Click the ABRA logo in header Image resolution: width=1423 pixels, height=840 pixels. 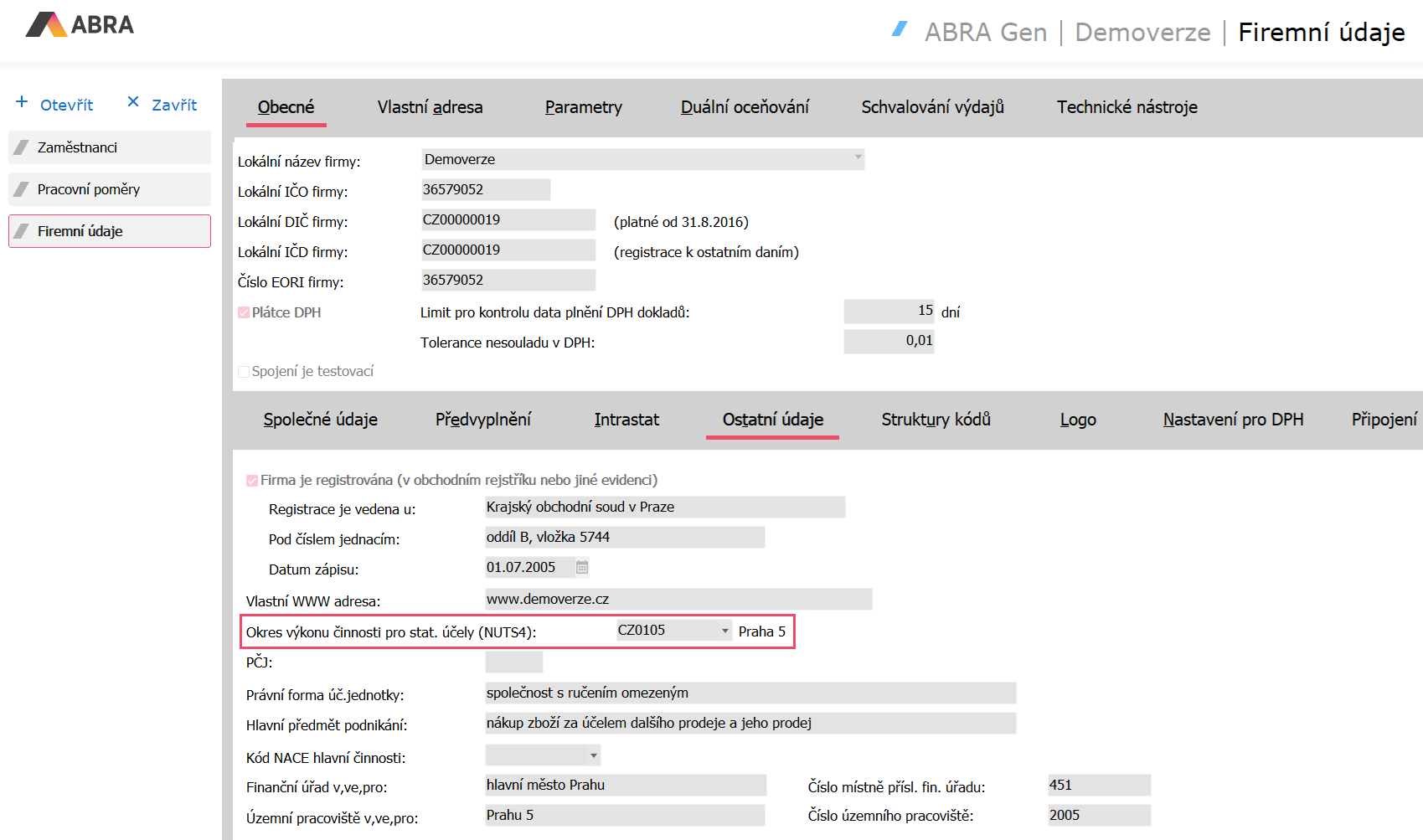tap(80, 25)
